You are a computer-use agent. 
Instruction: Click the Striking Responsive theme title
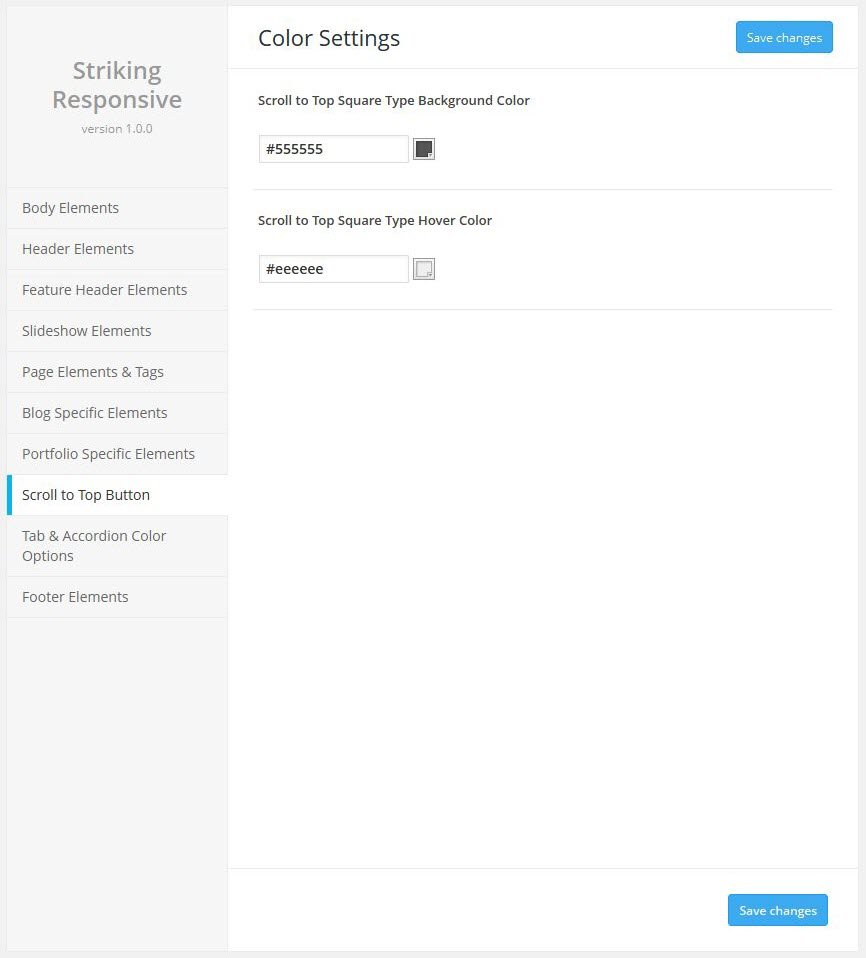click(117, 85)
